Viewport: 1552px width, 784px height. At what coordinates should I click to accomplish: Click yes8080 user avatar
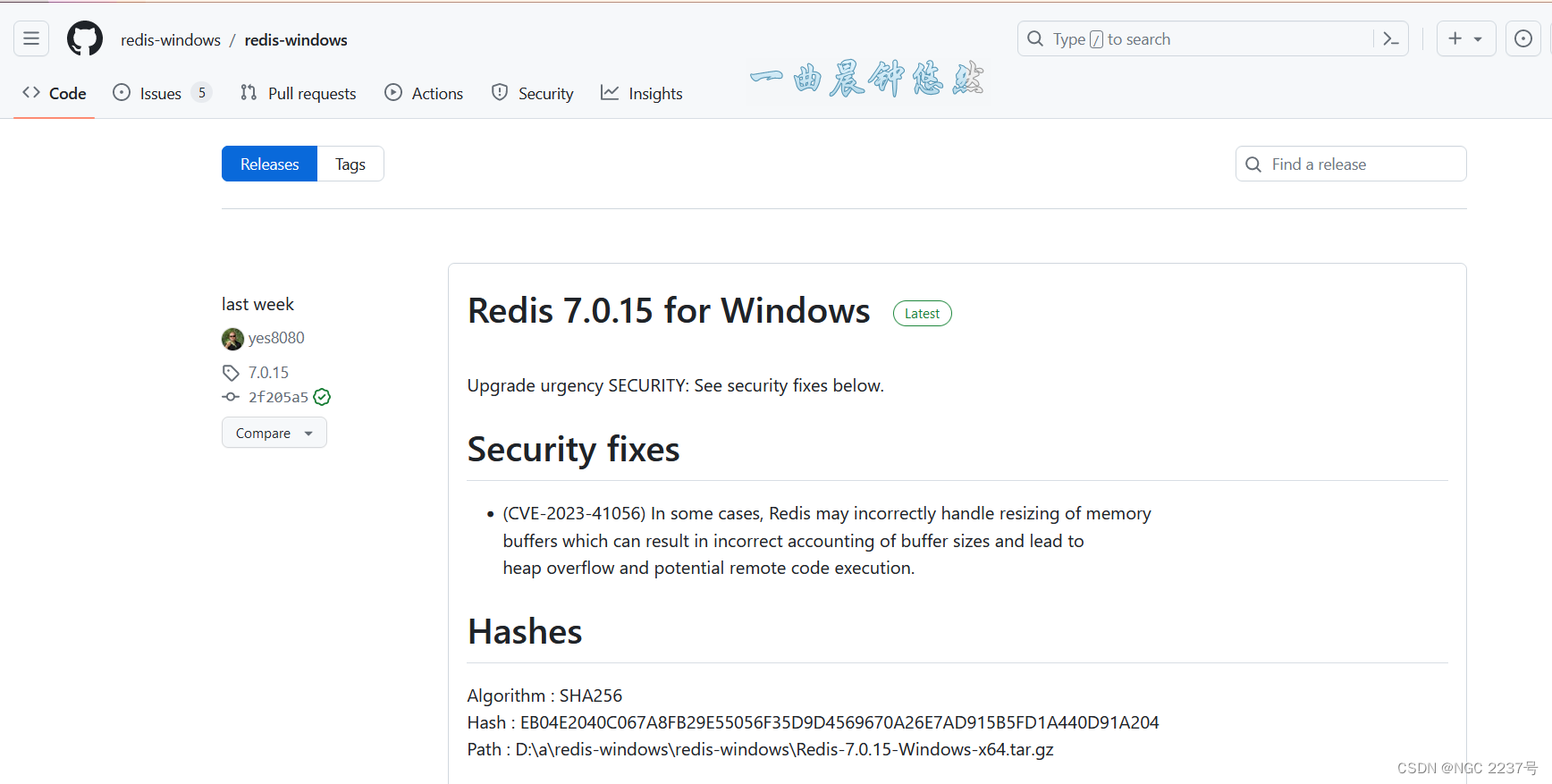232,339
